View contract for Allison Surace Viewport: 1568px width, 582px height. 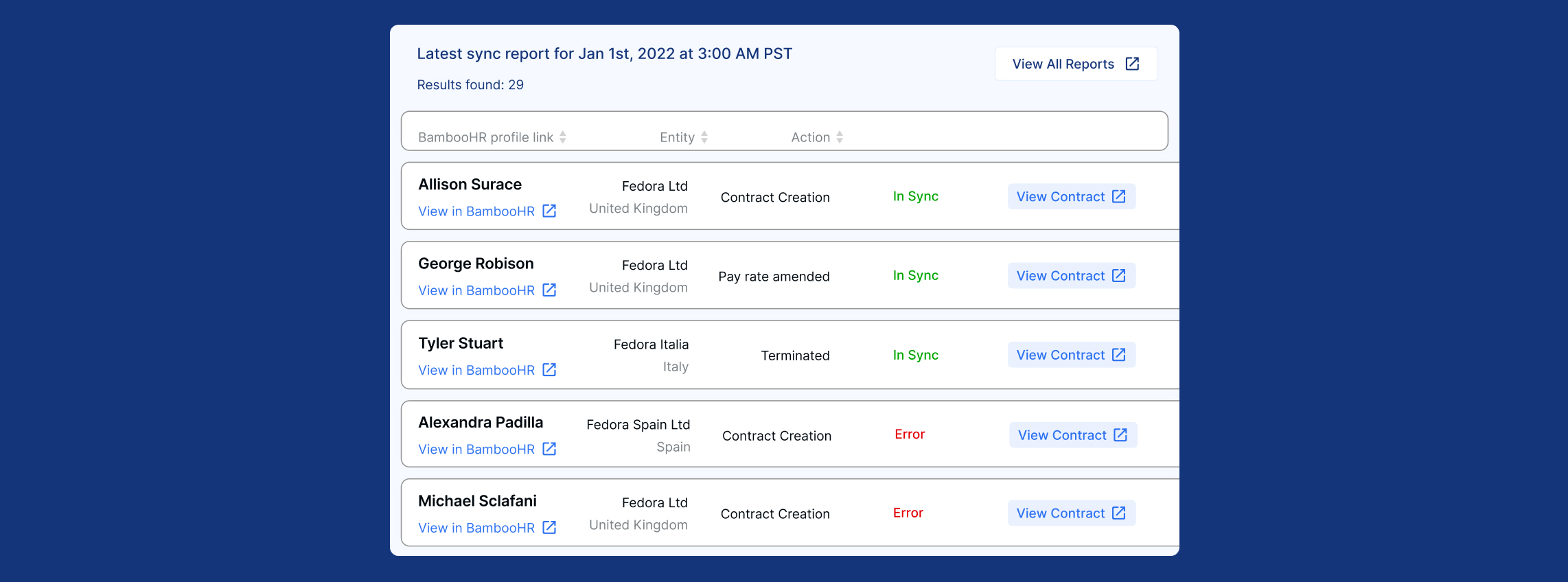pyautogui.click(x=1061, y=197)
